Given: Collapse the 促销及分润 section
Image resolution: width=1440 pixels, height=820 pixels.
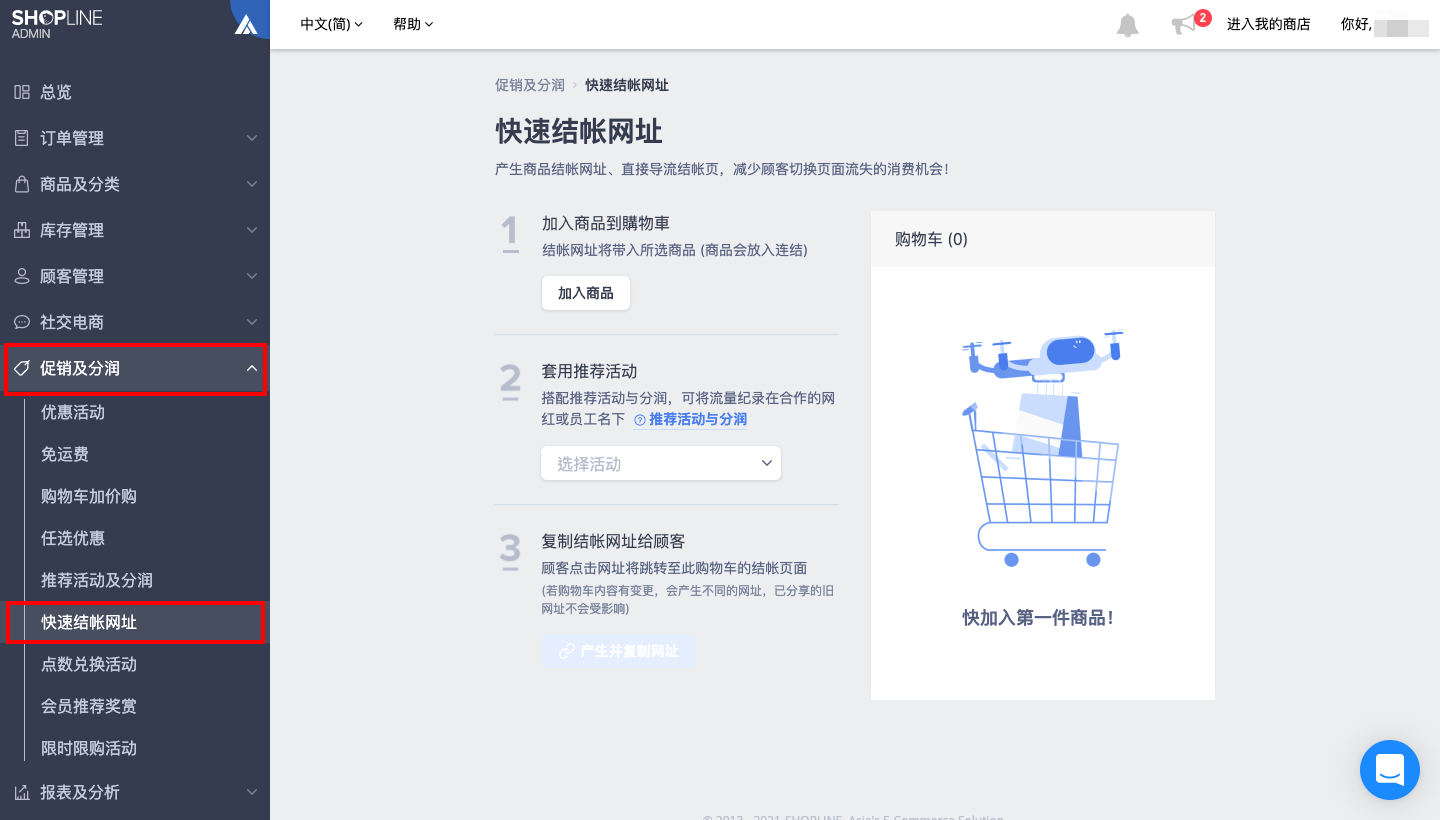Looking at the screenshot, I should coord(252,368).
